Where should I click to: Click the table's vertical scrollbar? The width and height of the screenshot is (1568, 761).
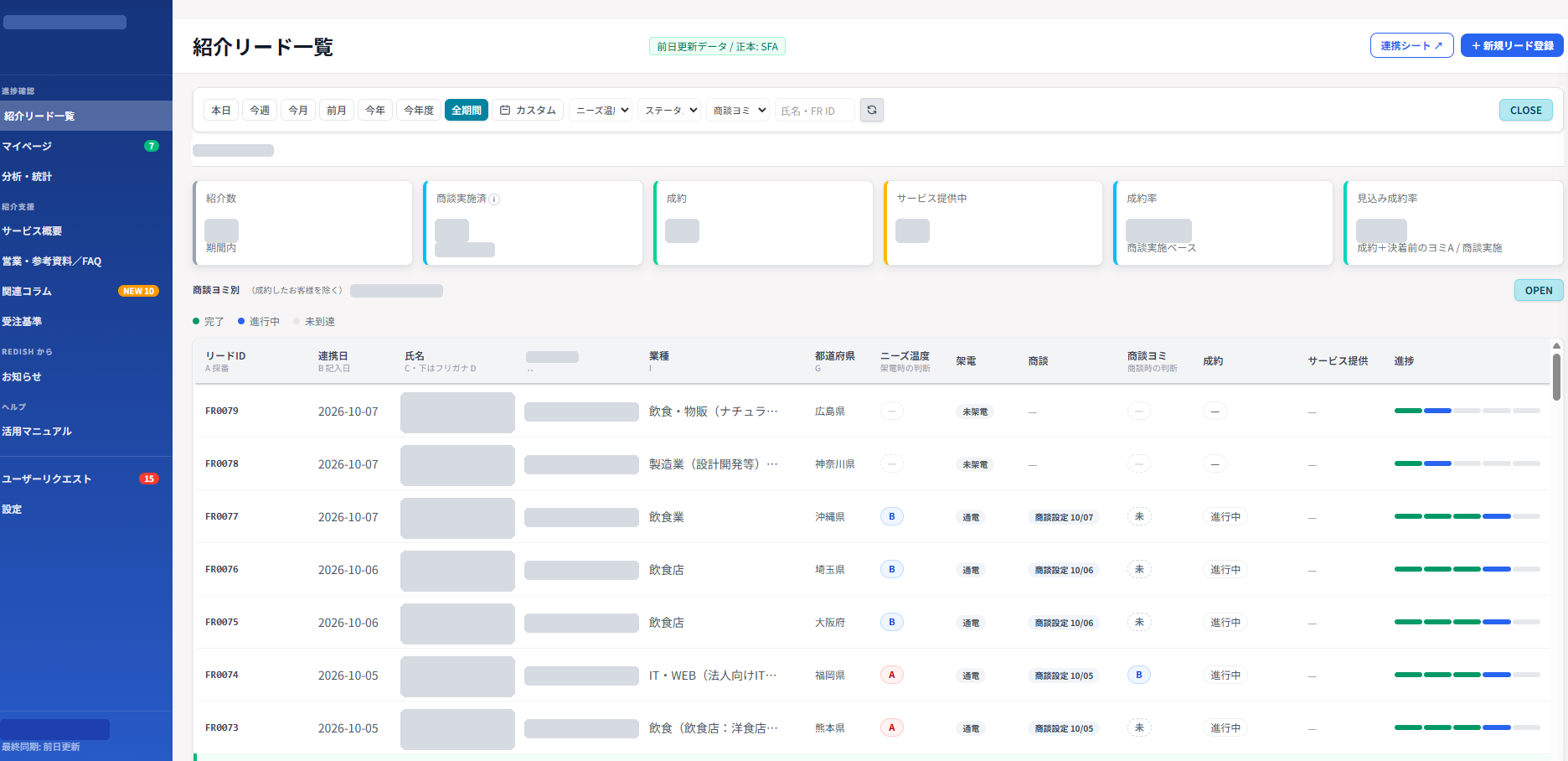(x=1556, y=377)
